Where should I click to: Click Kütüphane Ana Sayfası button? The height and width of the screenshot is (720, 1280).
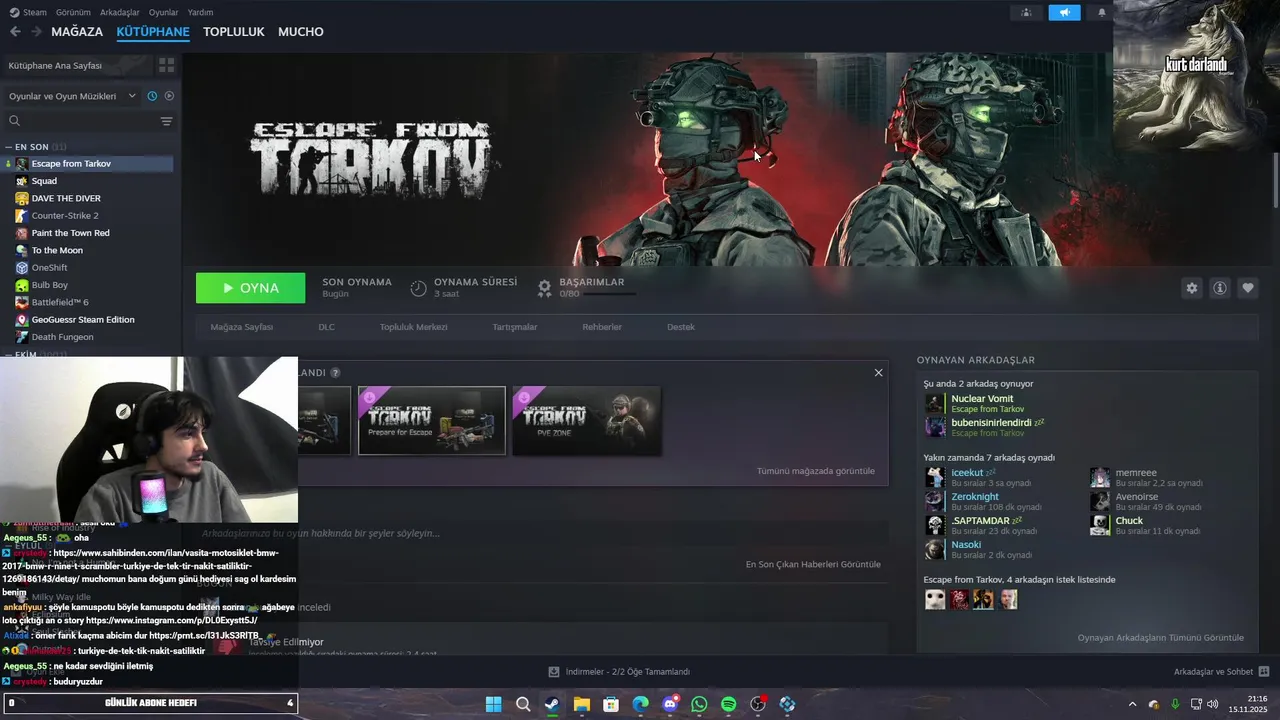77,65
